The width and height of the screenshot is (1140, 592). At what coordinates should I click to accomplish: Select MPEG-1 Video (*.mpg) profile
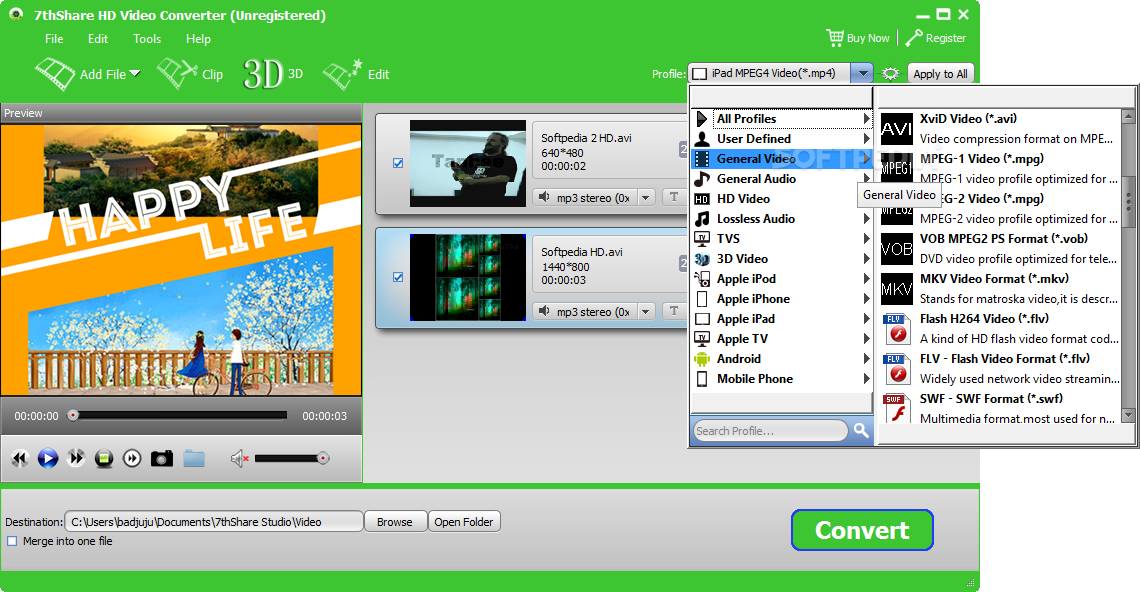tap(1000, 169)
